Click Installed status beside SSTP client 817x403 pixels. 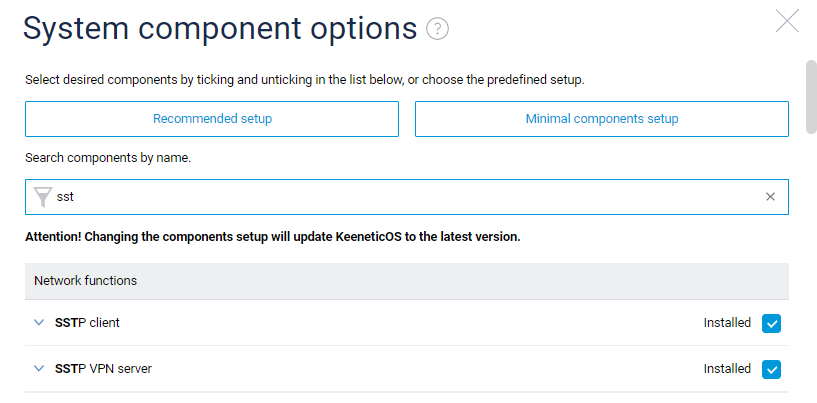(727, 323)
